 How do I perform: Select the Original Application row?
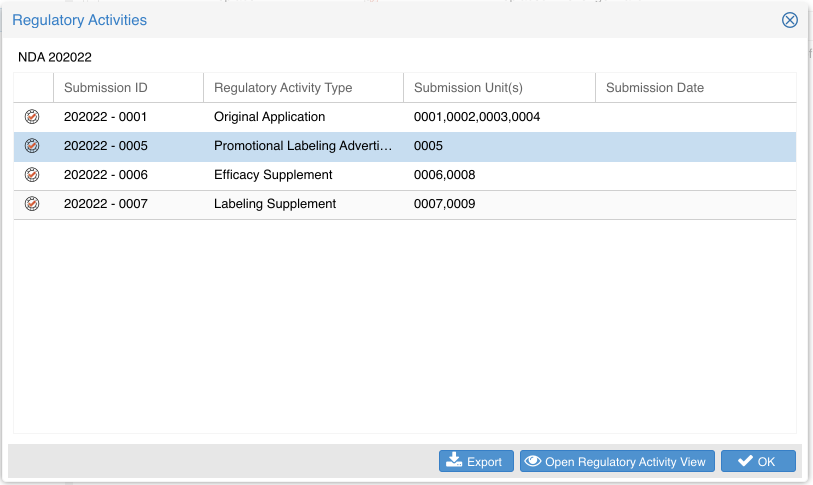click(x=270, y=117)
